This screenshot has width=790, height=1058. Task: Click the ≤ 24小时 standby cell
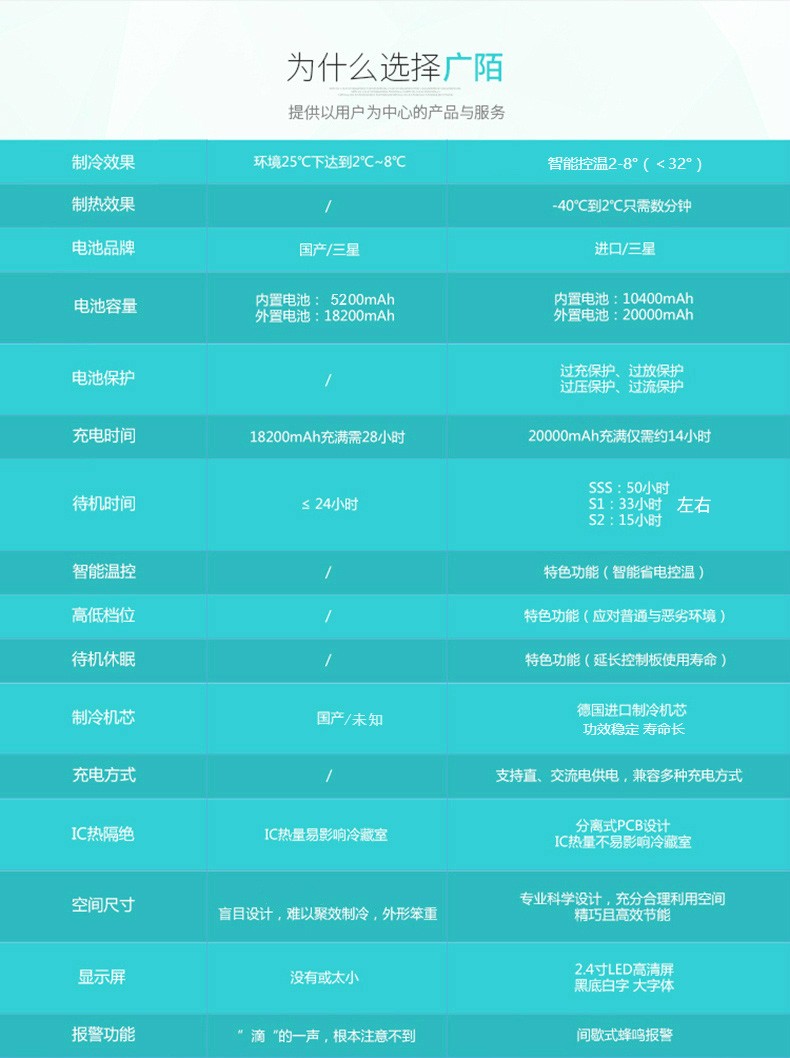click(329, 505)
